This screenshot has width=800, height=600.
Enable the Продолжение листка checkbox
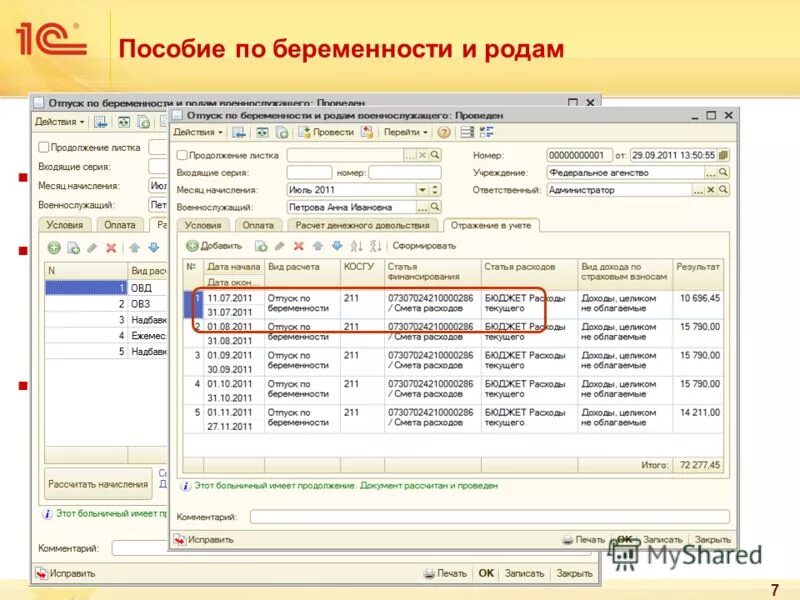tap(182, 156)
